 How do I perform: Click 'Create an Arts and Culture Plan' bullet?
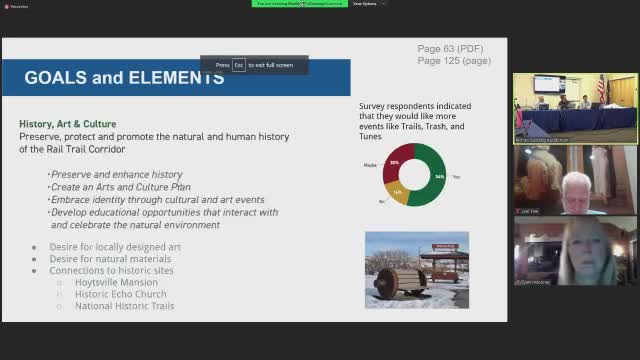pyautogui.click(x=120, y=187)
